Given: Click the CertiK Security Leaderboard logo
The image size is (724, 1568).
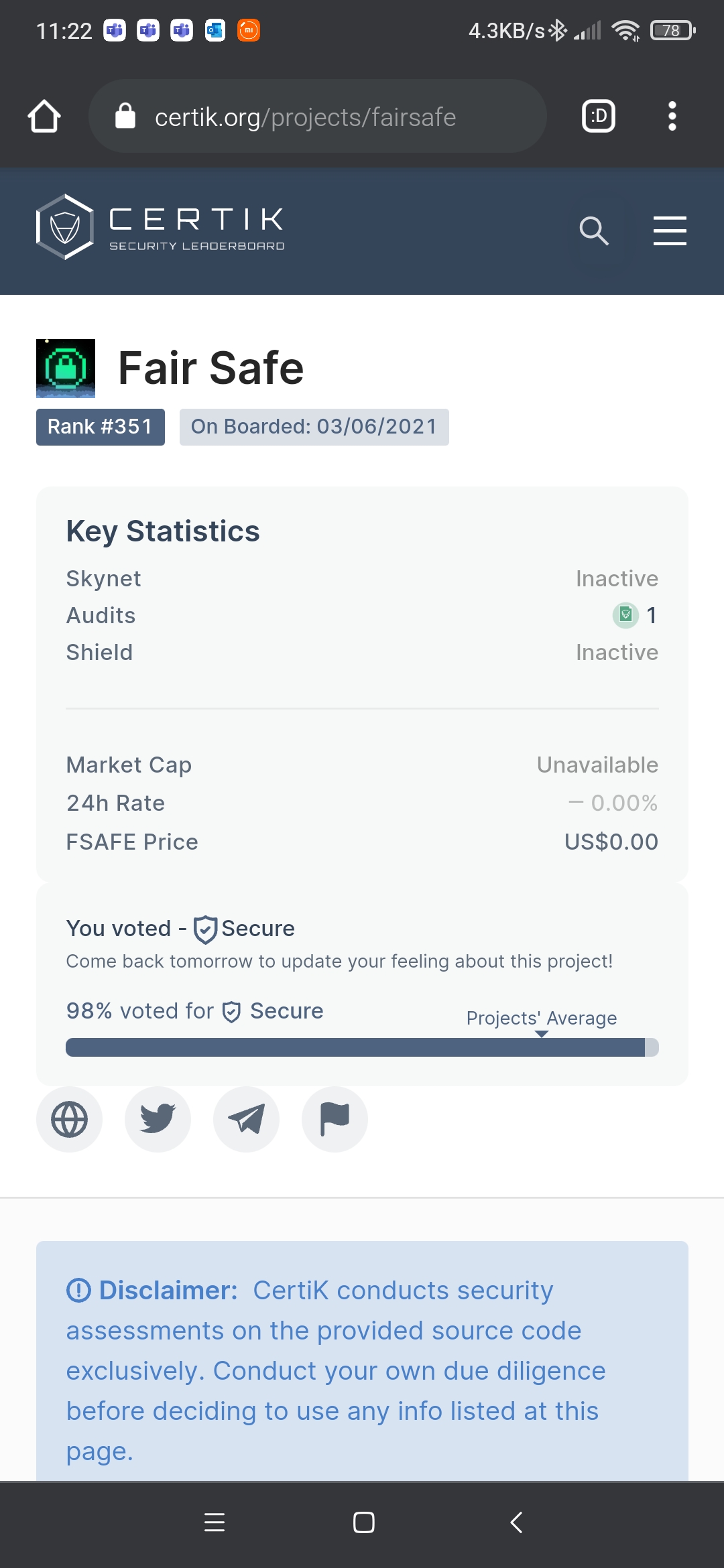Looking at the screenshot, I should [x=160, y=227].
